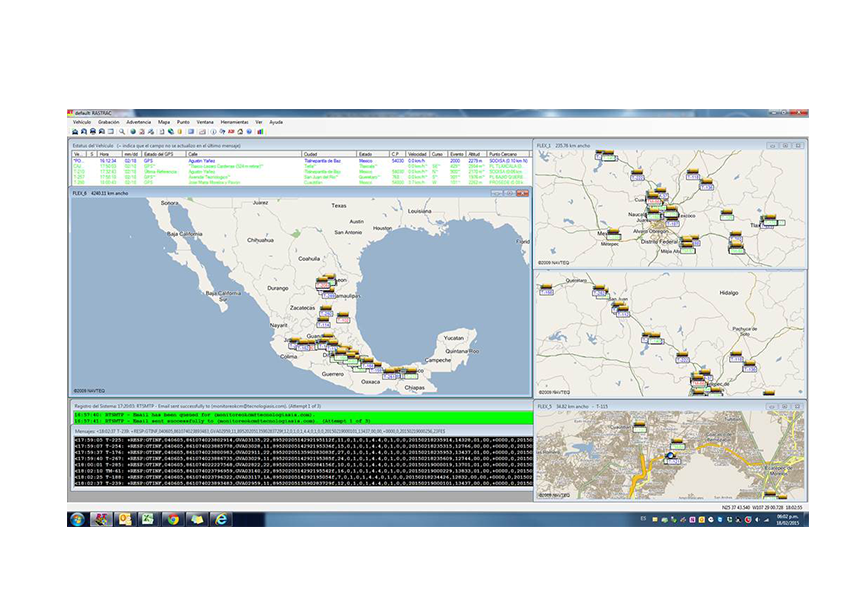
Task: Click the blue question mark help toolbar icon
Action: click(x=249, y=132)
